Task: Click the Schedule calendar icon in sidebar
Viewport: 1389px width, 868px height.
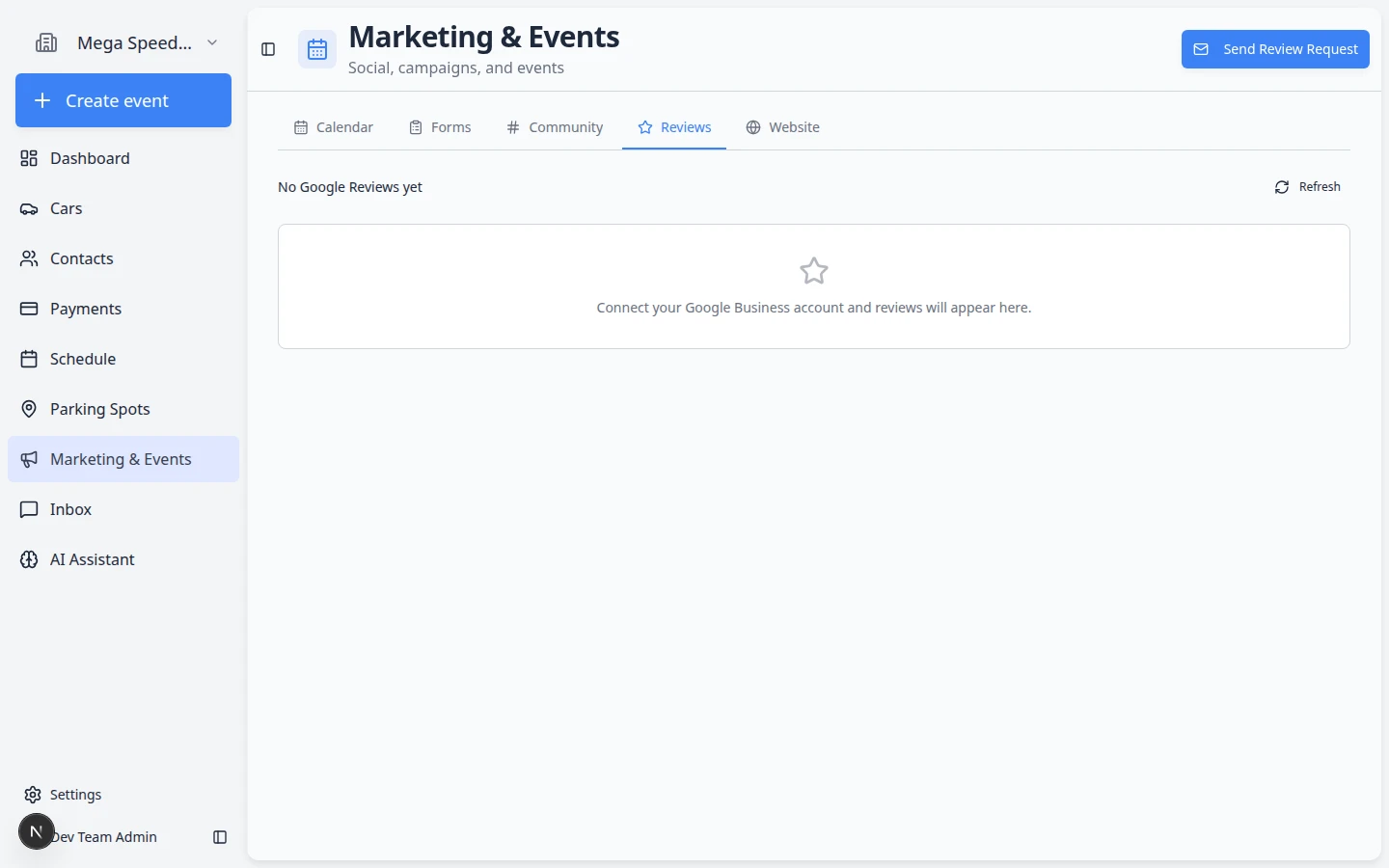Action: tap(29, 359)
